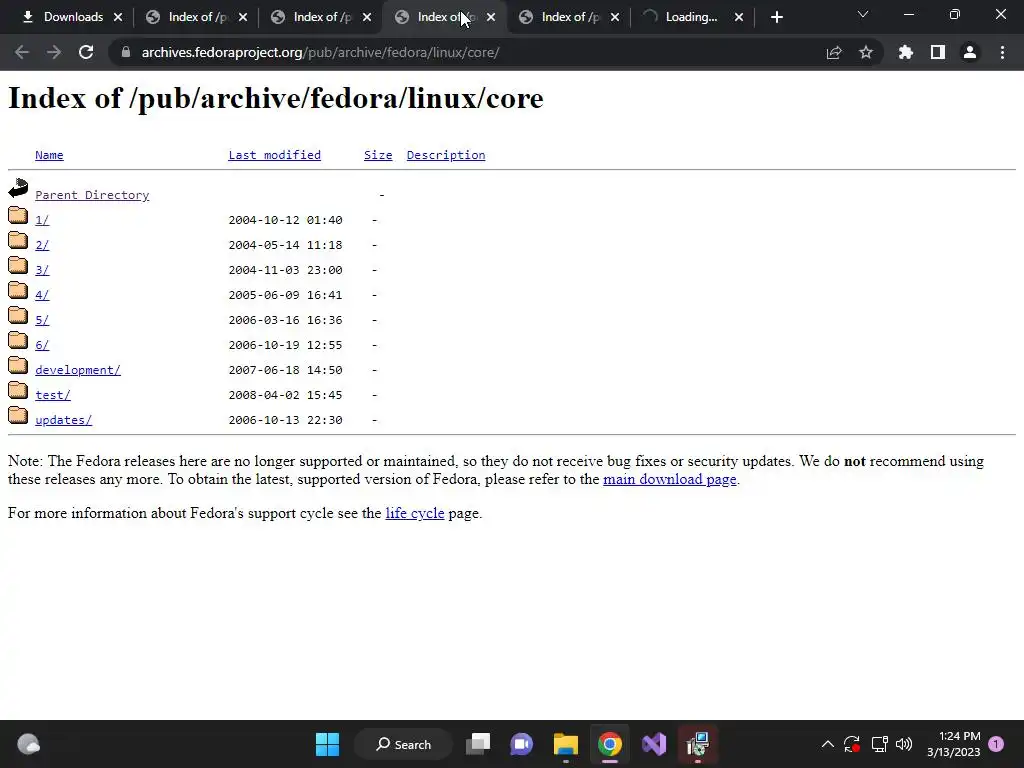Click the taskbar Search box
The image size is (1024, 768).
(404, 744)
